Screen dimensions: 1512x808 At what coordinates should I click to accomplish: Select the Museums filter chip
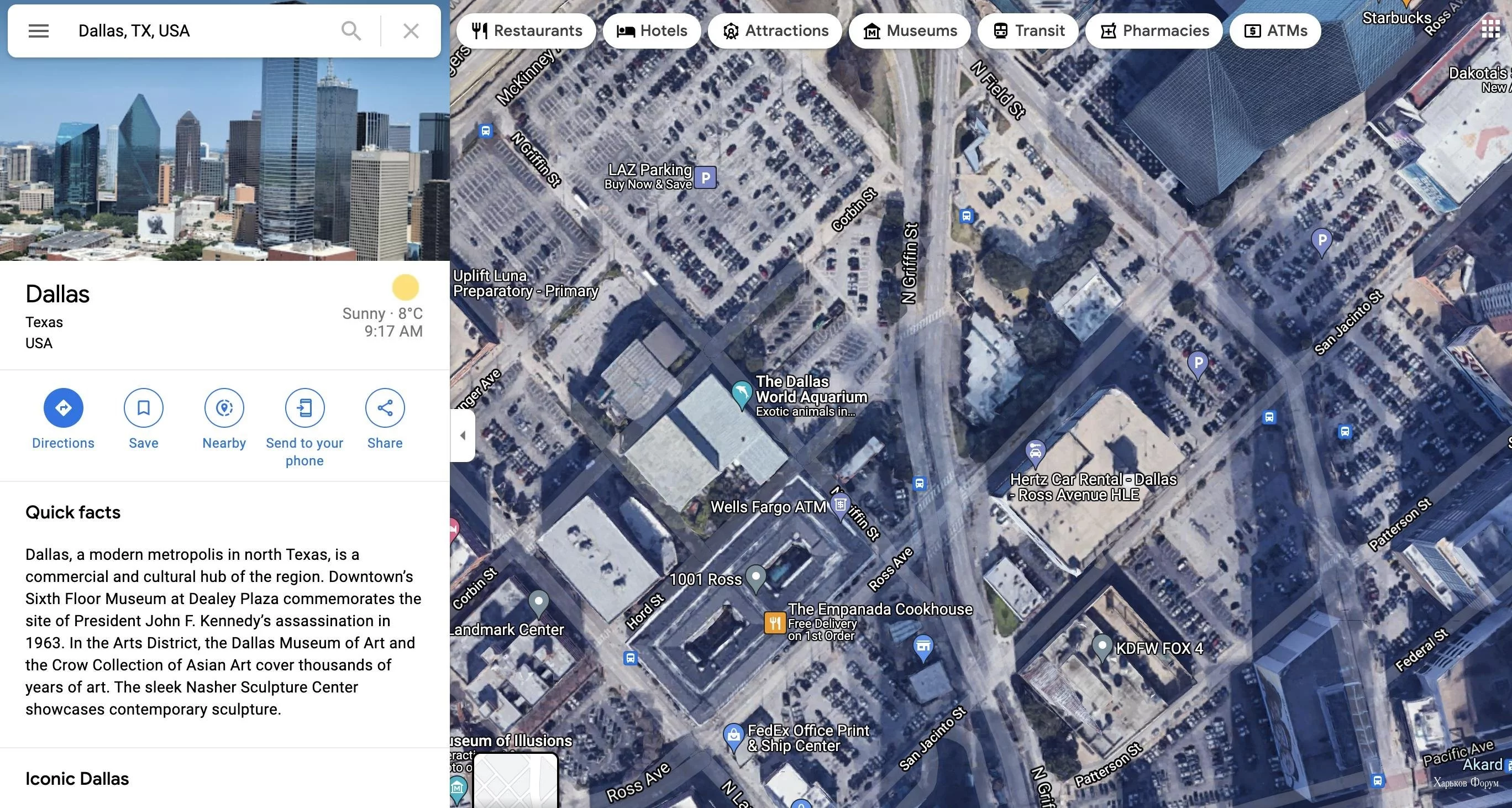[910, 31]
